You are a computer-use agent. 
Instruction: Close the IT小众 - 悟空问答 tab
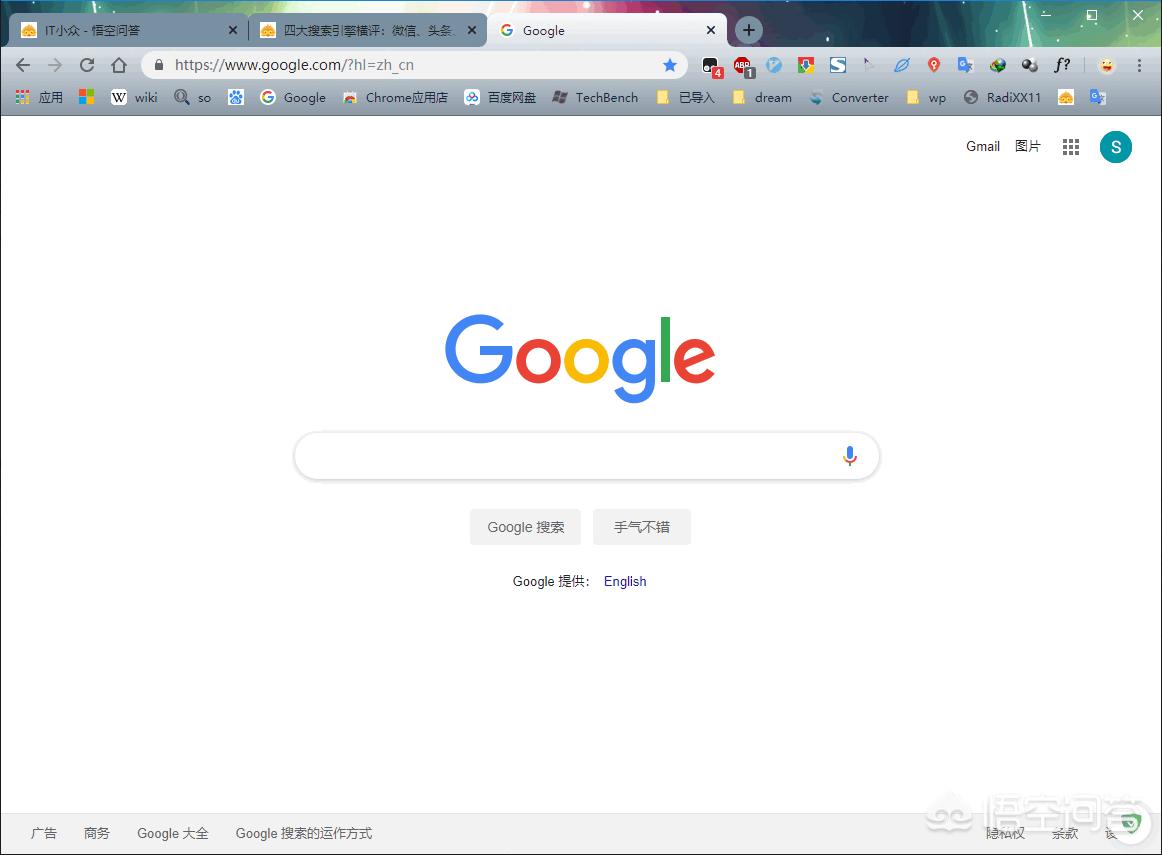(233, 30)
